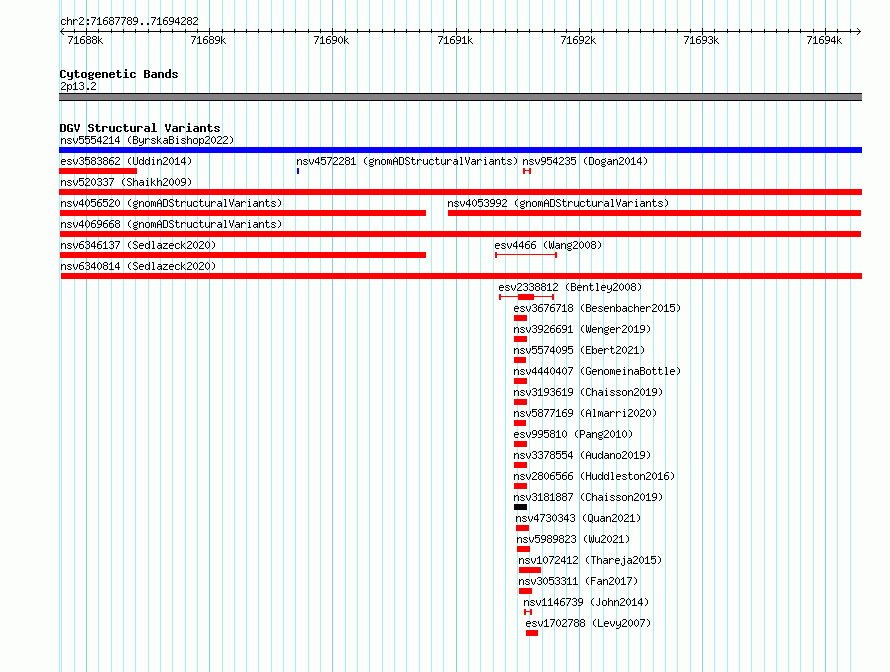Click the red bar under esv3583862

[x=98, y=171]
